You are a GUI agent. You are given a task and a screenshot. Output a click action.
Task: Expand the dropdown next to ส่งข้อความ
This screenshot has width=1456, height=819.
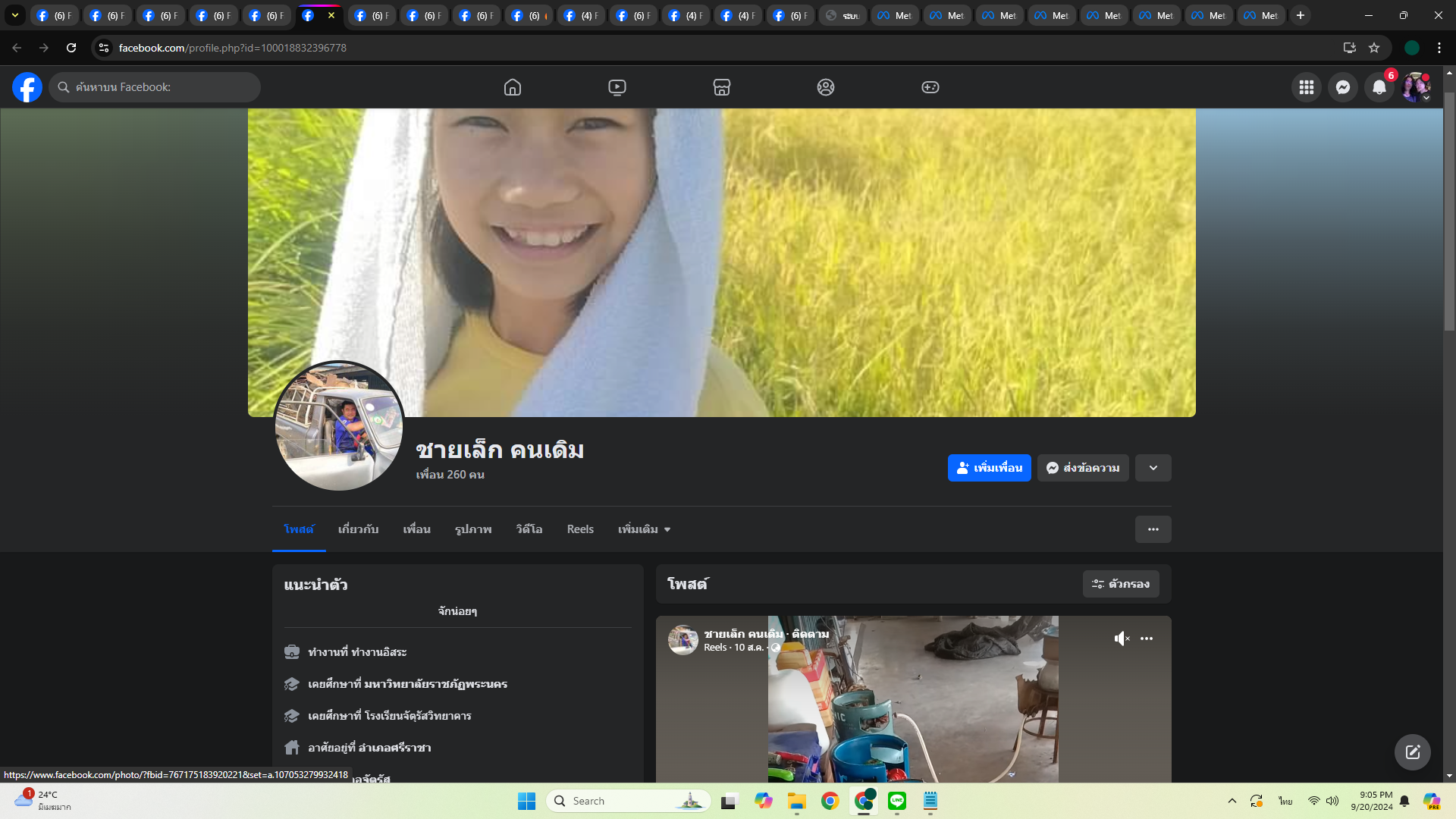1153,468
